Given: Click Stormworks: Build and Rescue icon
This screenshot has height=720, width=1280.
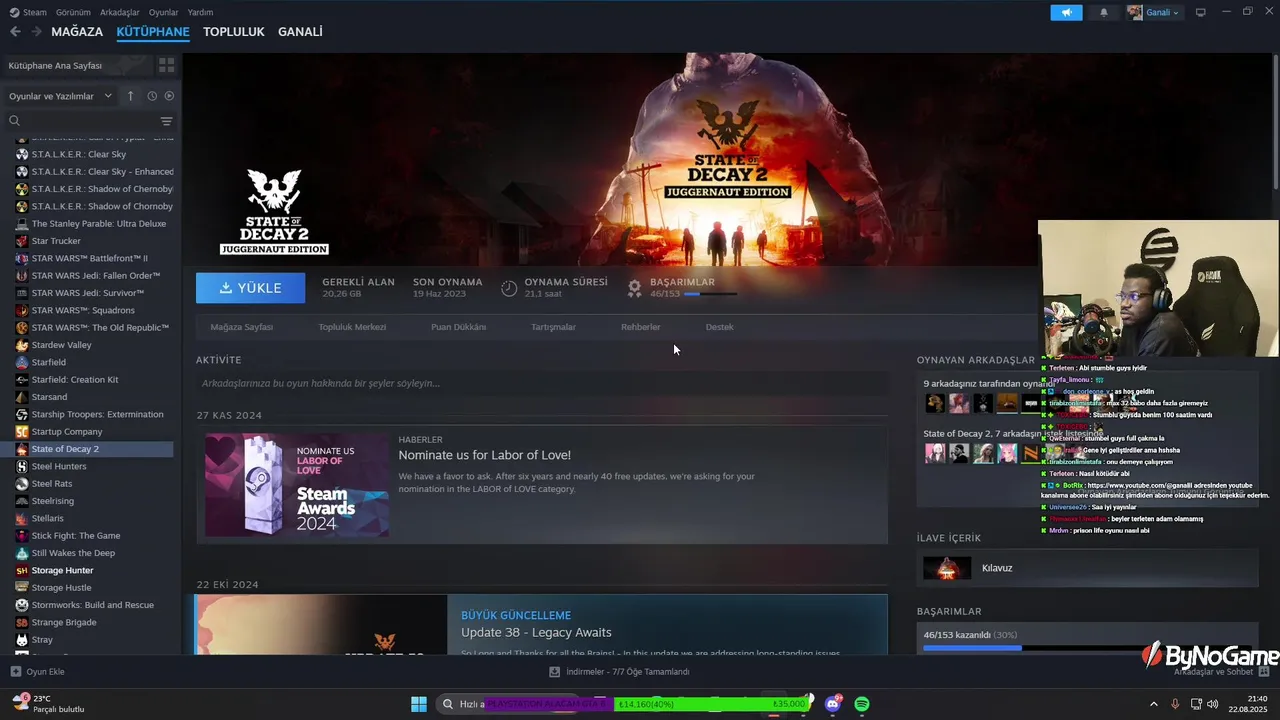Looking at the screenshot, I should (x=22, y=605).
